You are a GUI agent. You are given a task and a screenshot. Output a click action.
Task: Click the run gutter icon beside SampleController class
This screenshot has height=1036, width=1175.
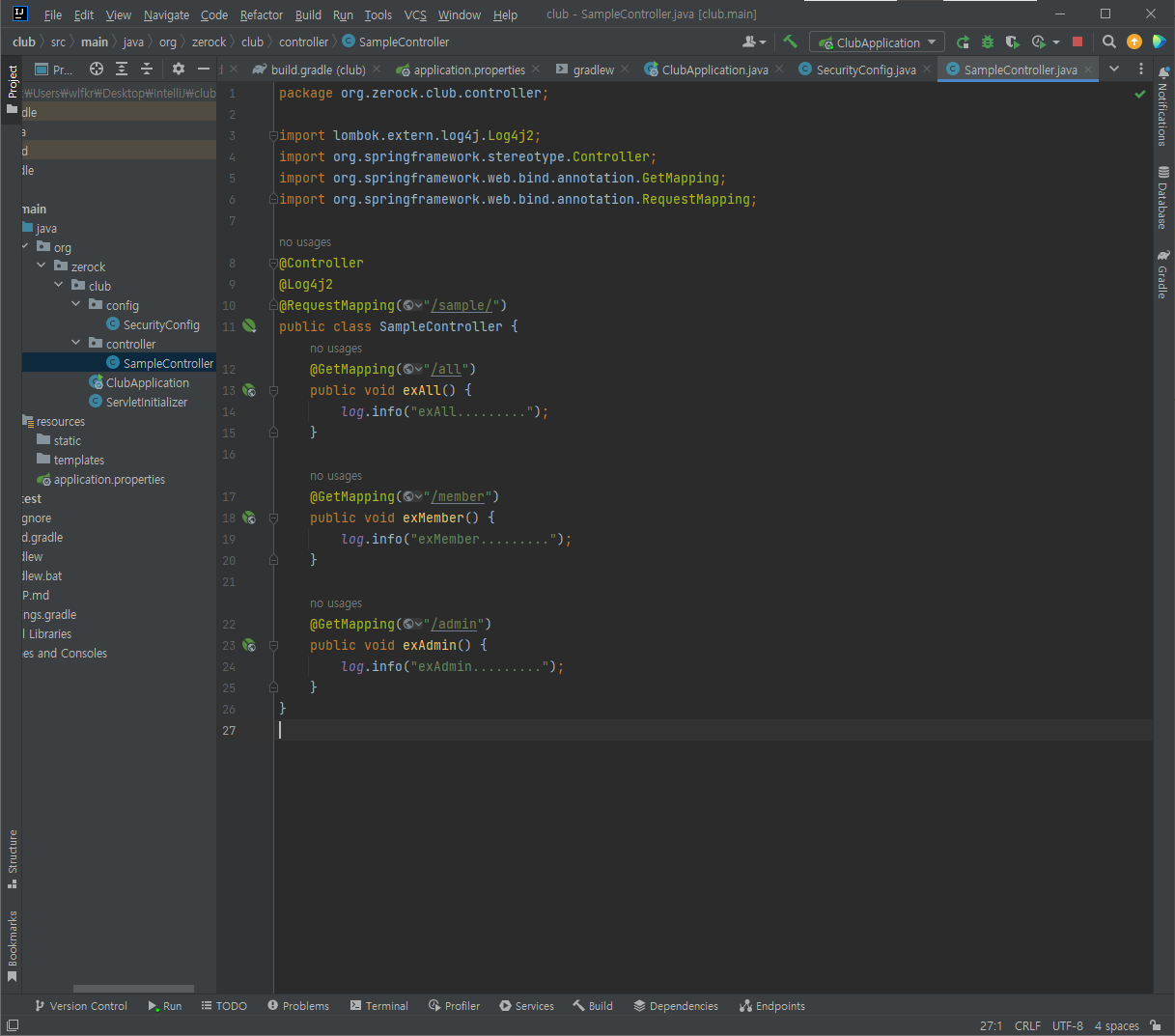coord(249,326)
